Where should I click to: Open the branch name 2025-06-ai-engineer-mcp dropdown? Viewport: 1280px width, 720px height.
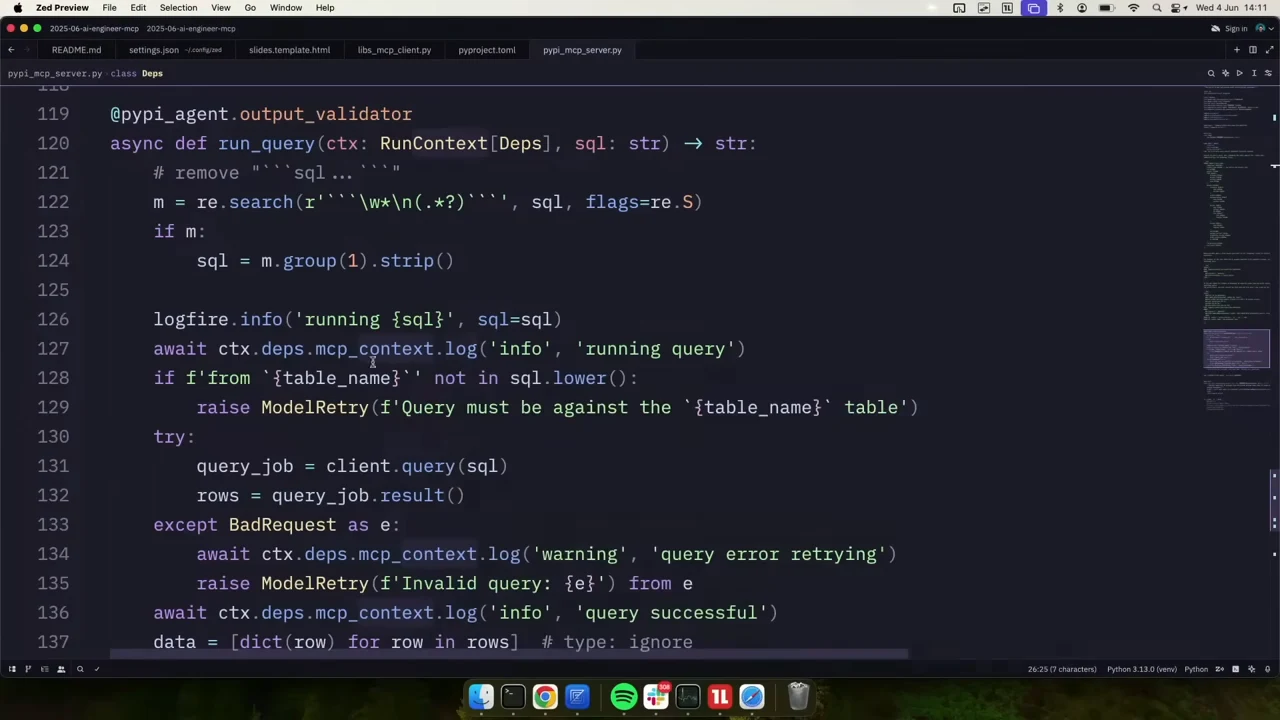191,28
